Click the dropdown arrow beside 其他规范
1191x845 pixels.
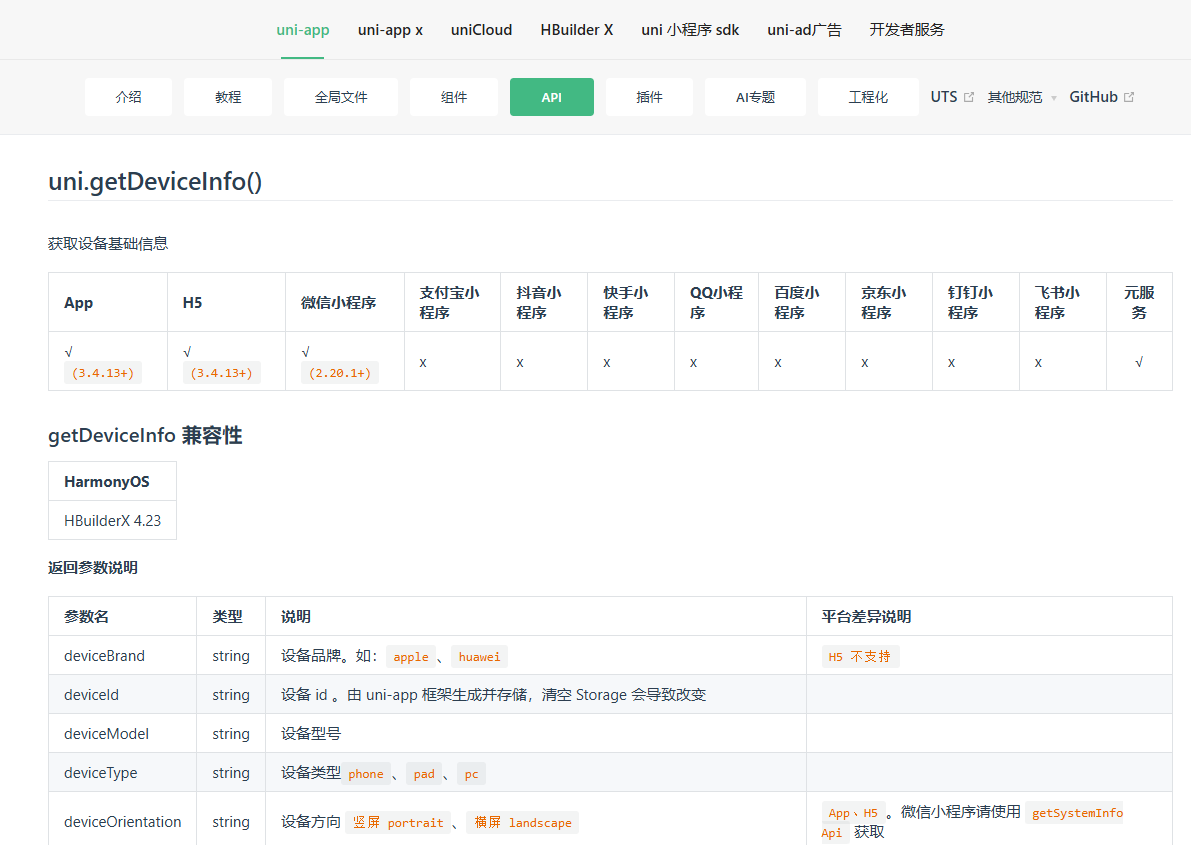click(x=1054, y=98)
